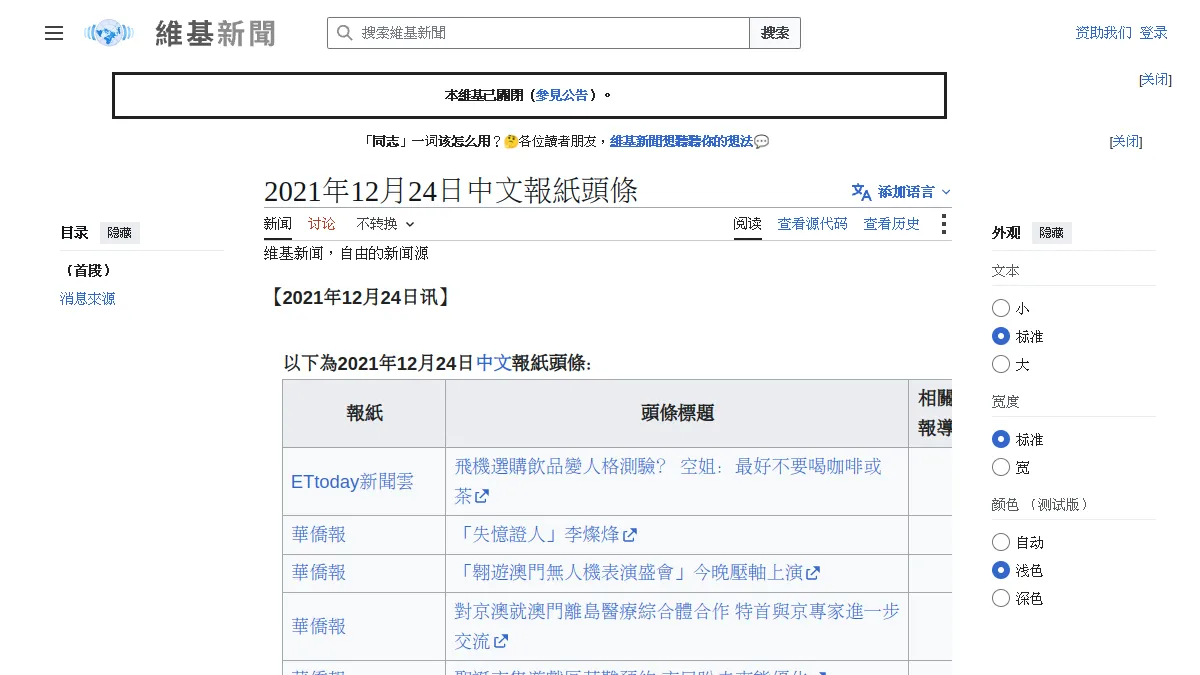Viewport: 1200px width, 675px height.
Task: Click the 登录 login link
Action: 1154,33
